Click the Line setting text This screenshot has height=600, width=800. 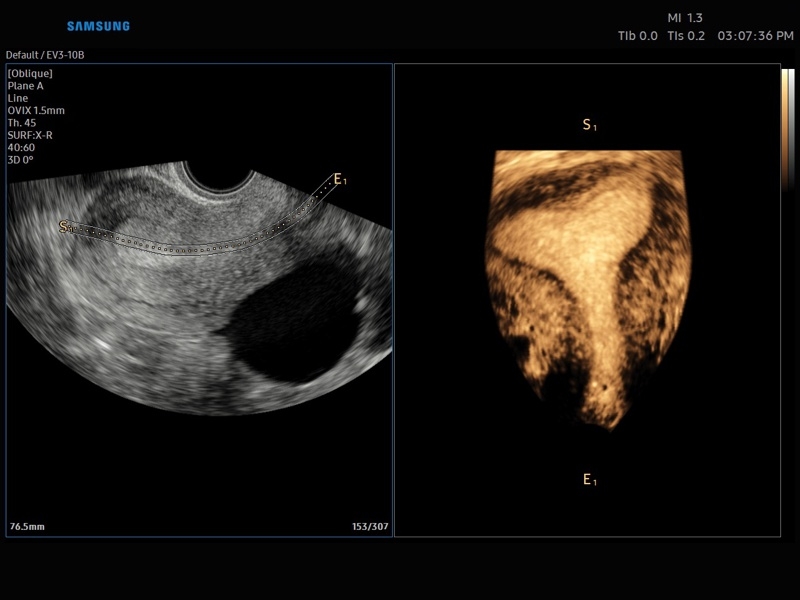18,98
